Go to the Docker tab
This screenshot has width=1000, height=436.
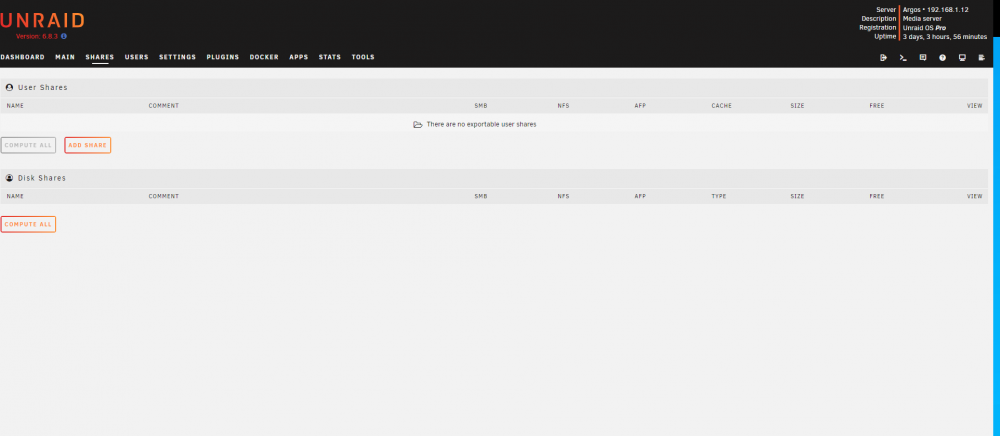(x=264, y=57)
